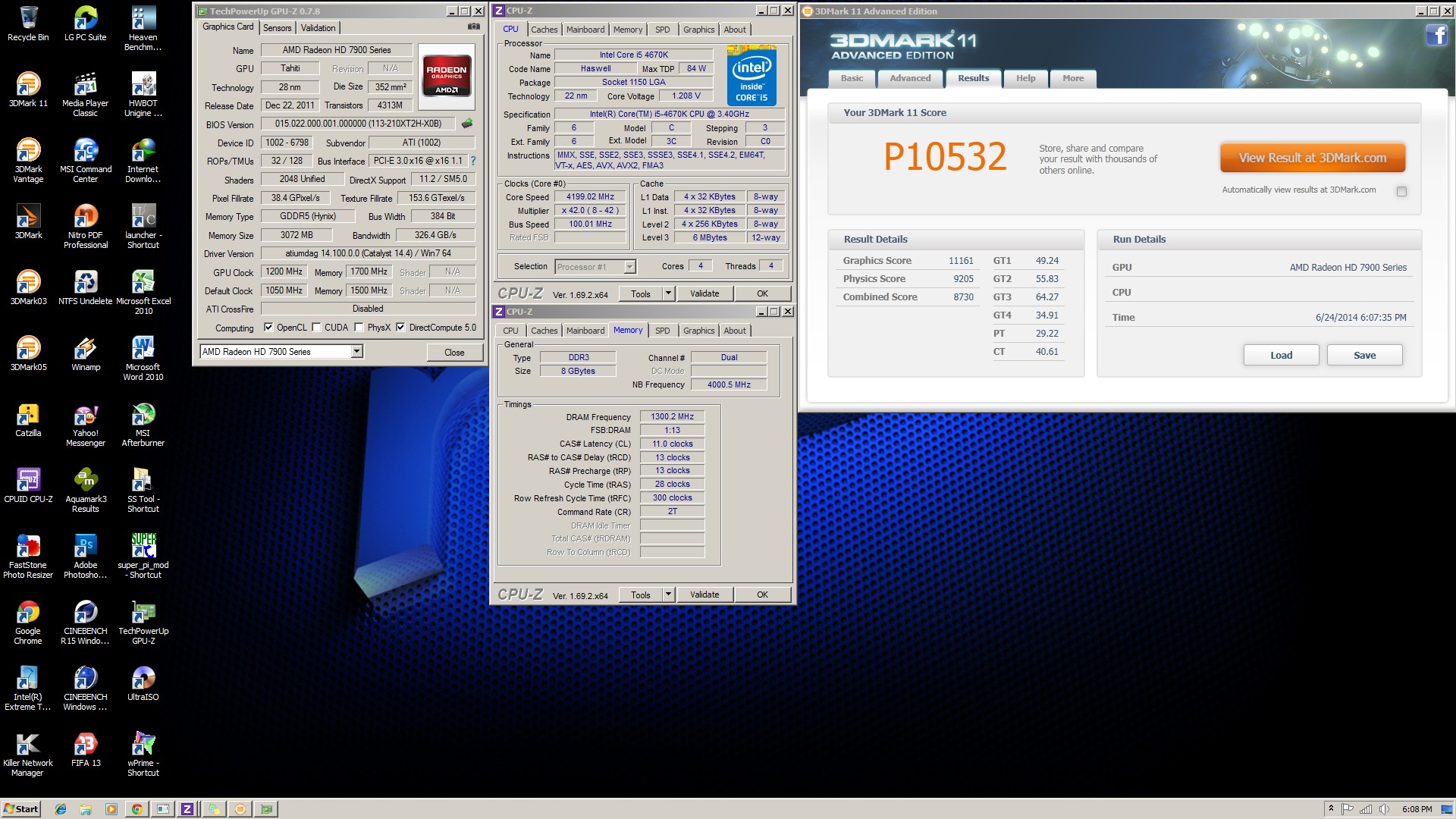Open the 3DMark Vantage desktop icon
The width and height of the screenshot is (1456, 819).
coord(28,160)
